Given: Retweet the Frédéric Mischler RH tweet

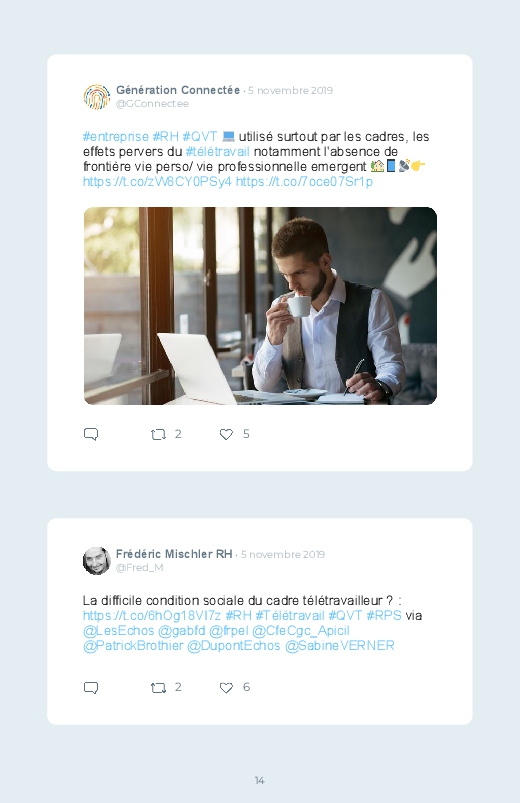Looking at the screenshot, I should [x=158, y=688].
